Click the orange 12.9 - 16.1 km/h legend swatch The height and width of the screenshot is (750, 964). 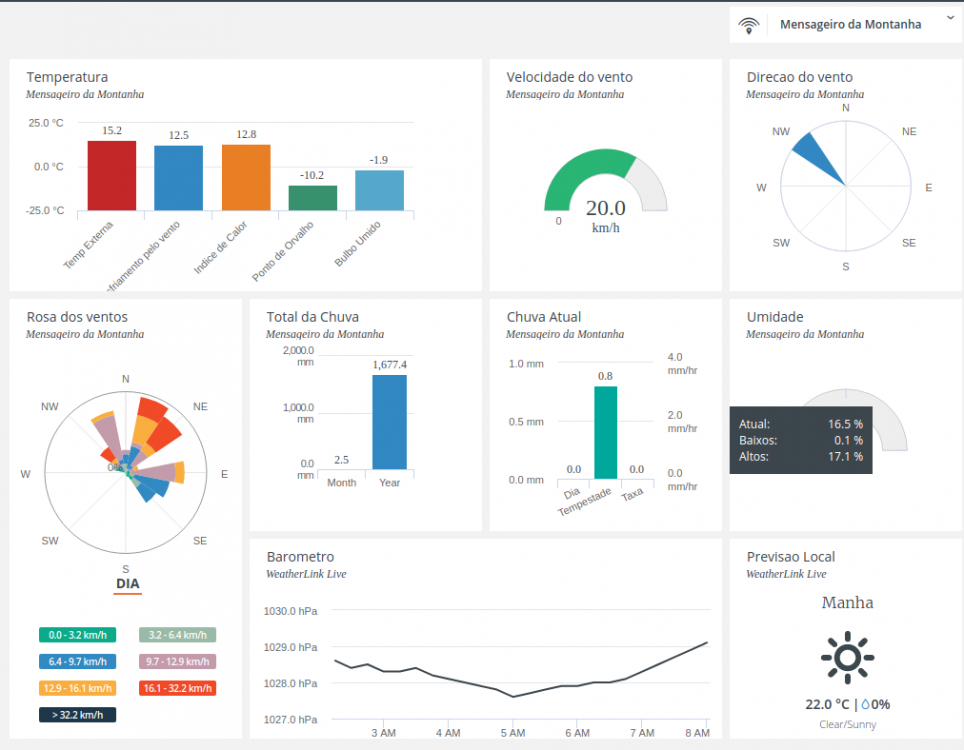(x=78, y=688)
